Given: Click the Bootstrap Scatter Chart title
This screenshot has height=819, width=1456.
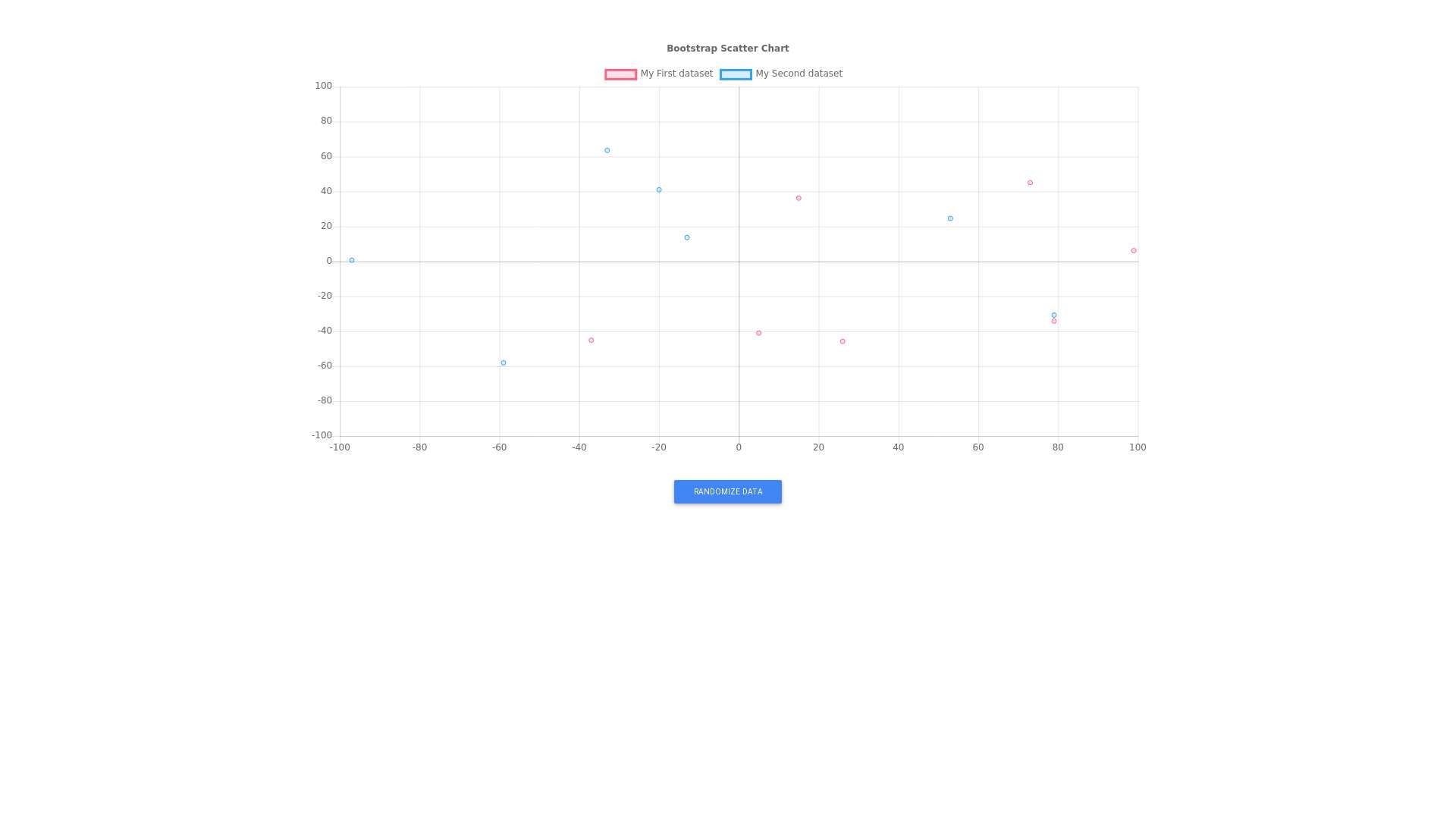Looking at the screenshot, I should pyautogui.click(x=727, y=49).
